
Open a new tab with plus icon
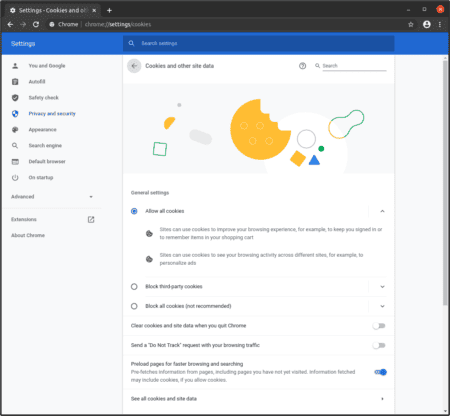point(109,10)
